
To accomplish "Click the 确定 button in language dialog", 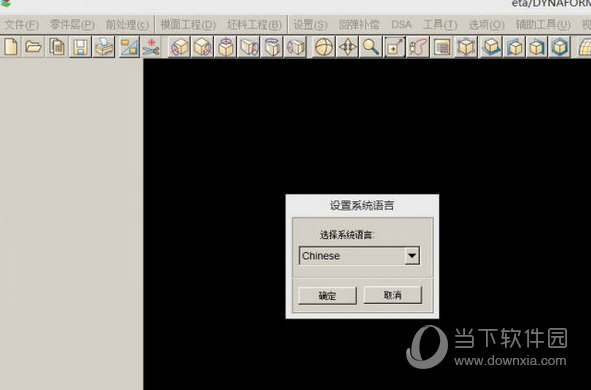I will click(x=328, y=295).
